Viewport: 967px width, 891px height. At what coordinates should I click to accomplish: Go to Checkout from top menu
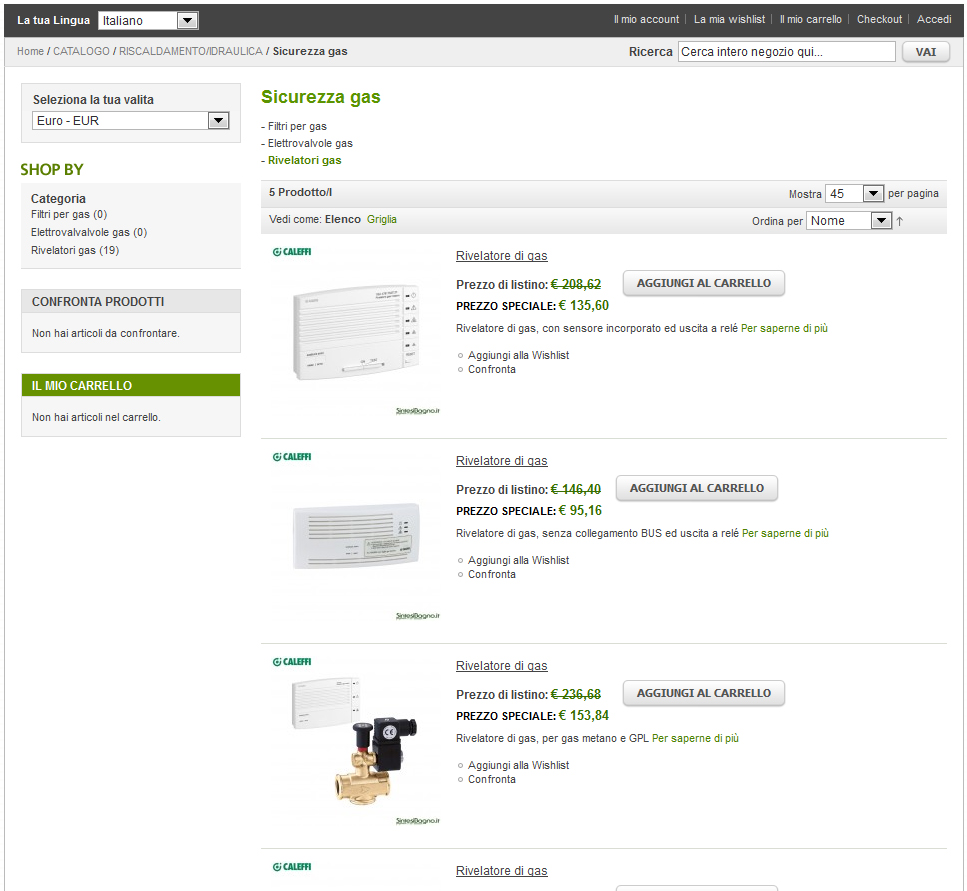pos(879,19)
